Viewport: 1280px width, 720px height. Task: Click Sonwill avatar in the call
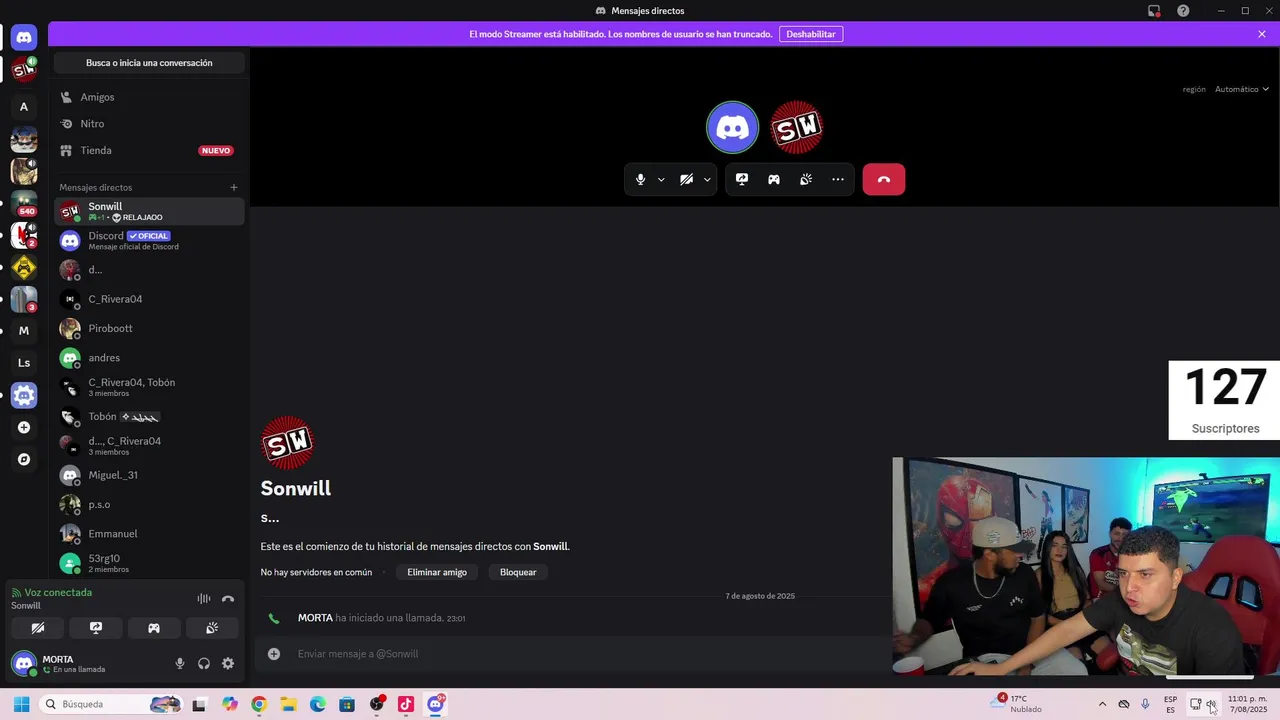coord(797,127)
